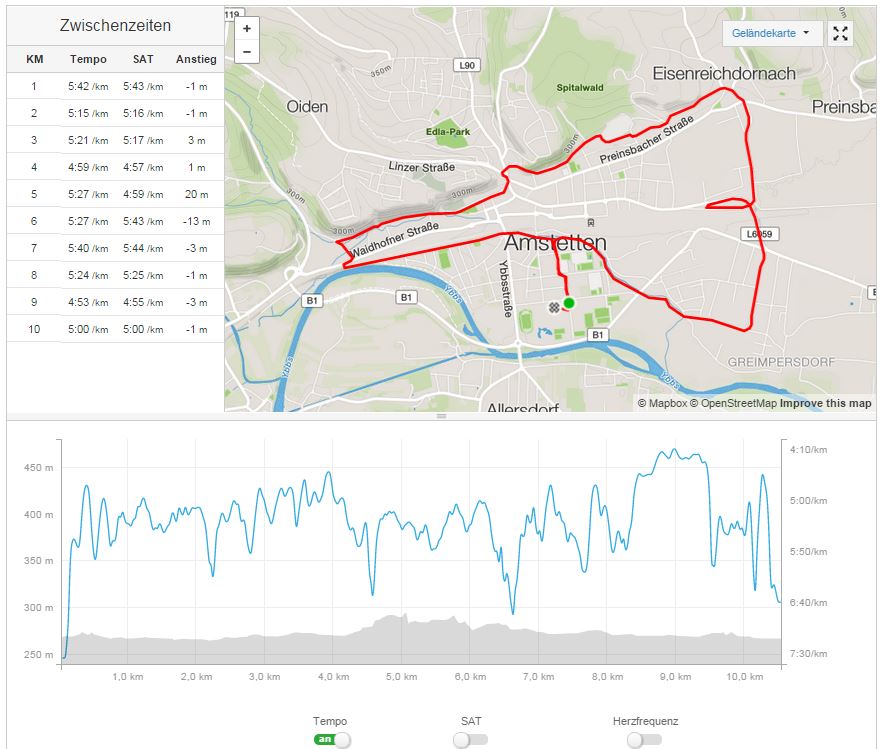Zoom in on the map

(x=247, y=29)
